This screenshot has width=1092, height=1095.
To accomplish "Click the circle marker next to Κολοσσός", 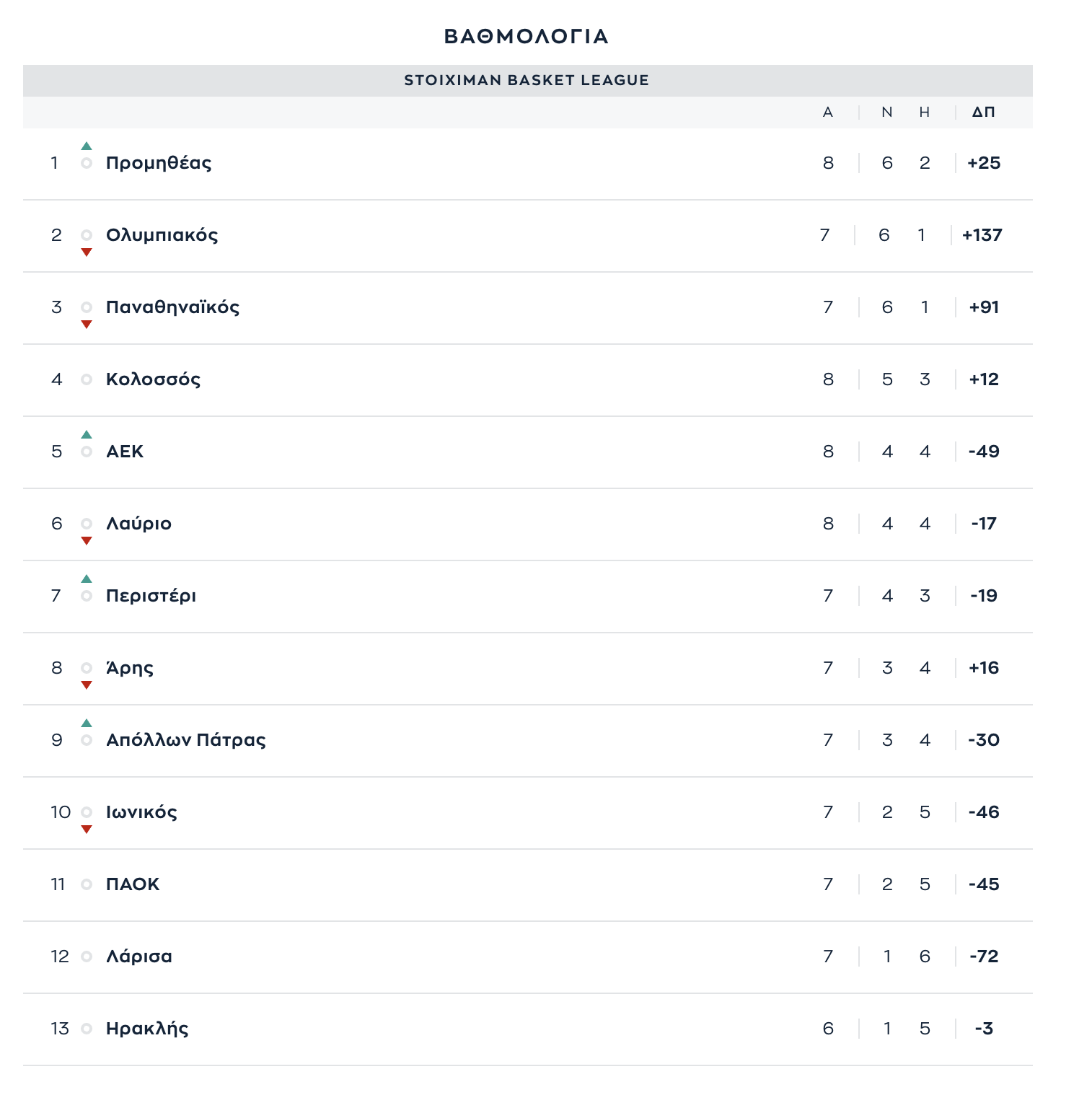I will point(87,379).
